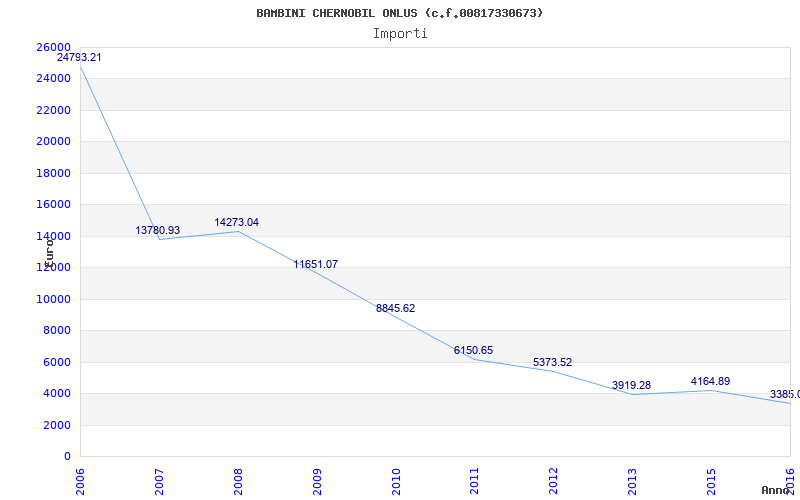Click the 2011 x-axis year label
800x500 pixels.
coord(475,481)
